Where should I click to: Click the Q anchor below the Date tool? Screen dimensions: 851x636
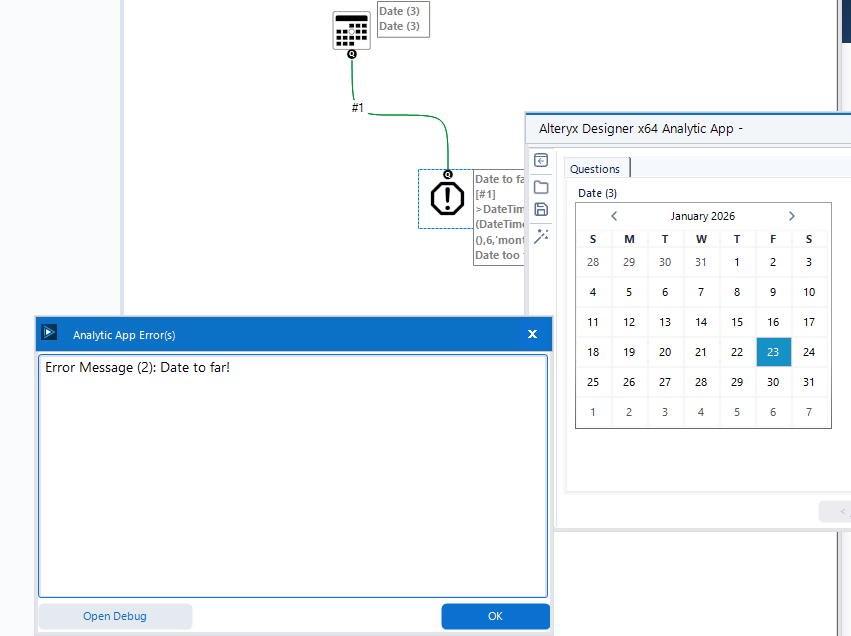[x=350, y=54]
